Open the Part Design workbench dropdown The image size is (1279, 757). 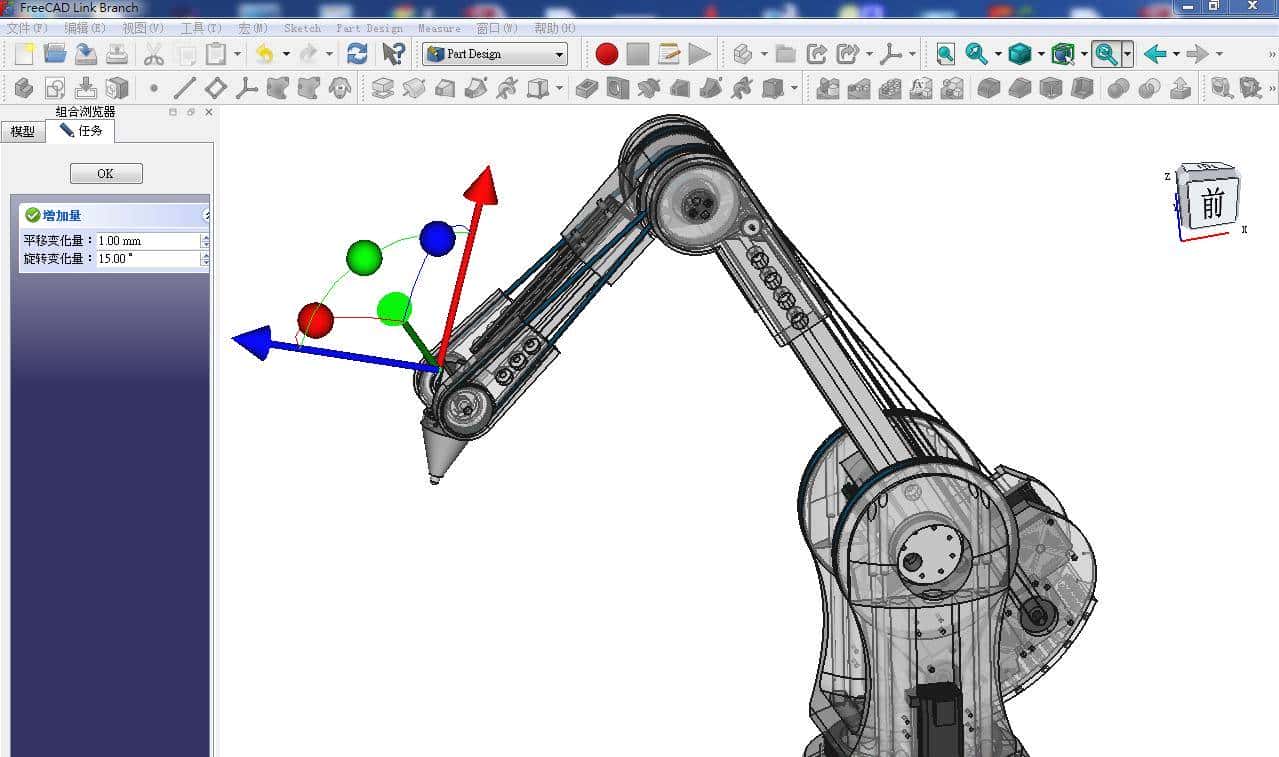[x=495, y=54]
